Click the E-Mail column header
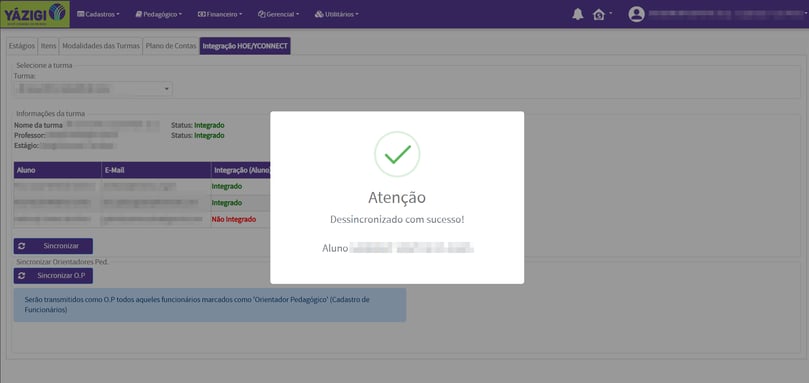This screenshot has height=383, width=809. click(156, 170)
